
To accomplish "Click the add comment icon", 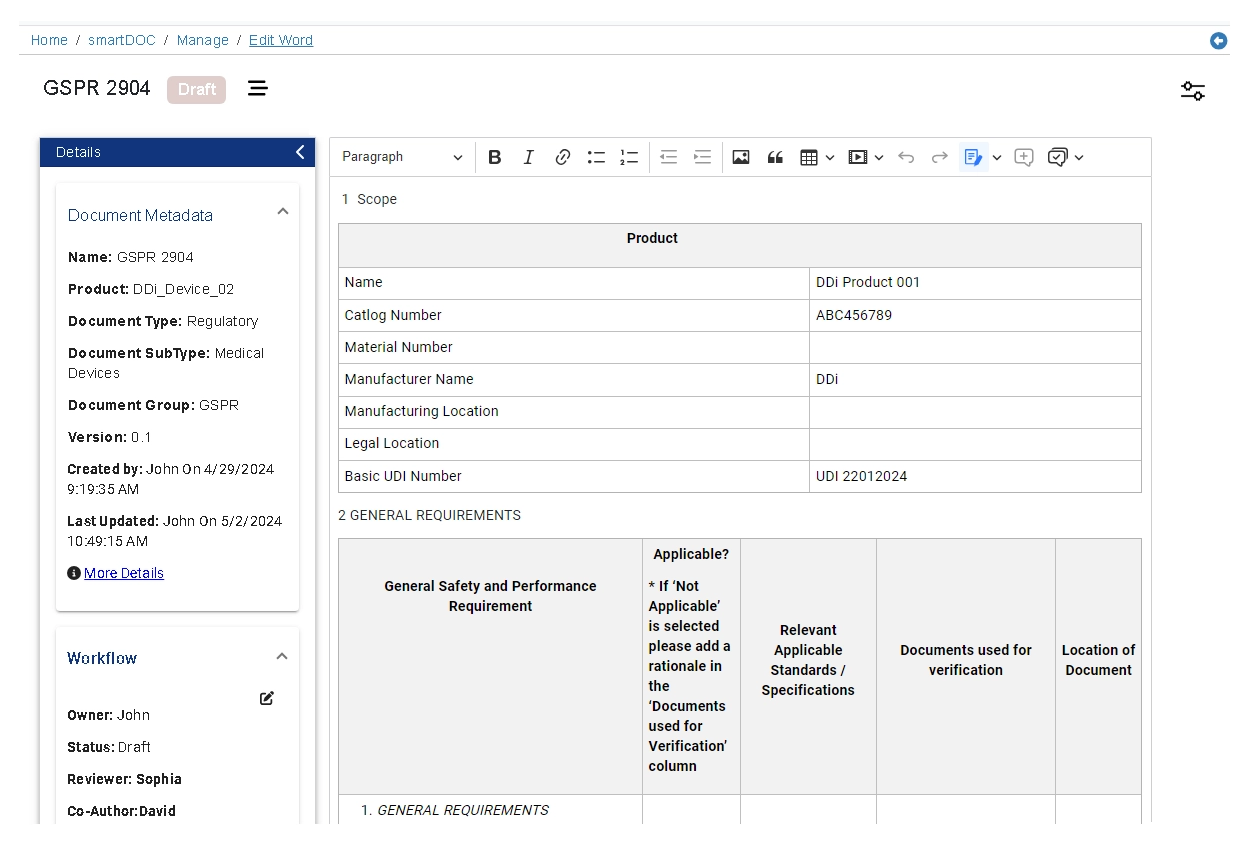I will point(1023,157).
